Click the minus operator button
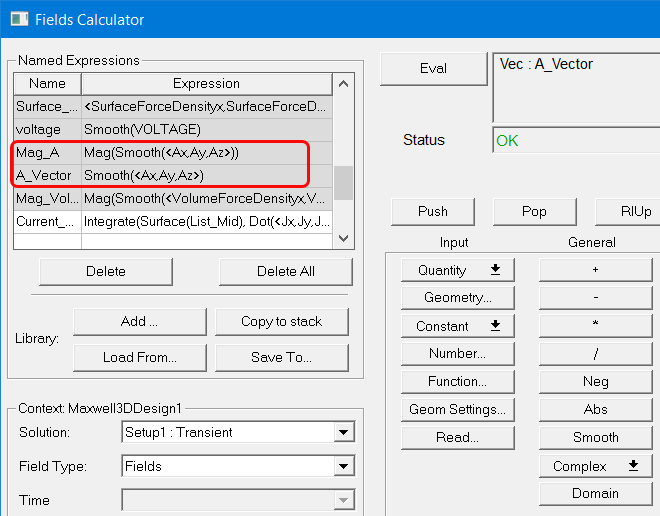Viewport: 660px width, 516px height. click(x=596, y=298)
